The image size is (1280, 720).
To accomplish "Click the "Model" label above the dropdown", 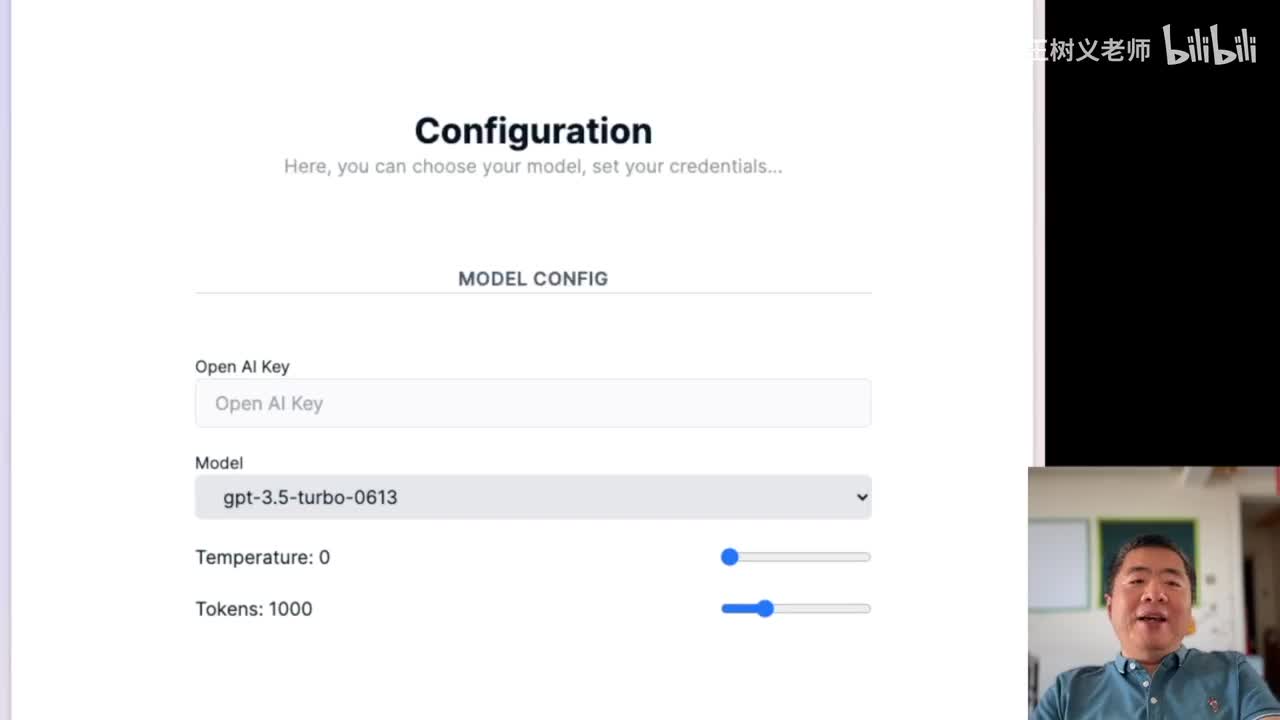I will pos(219,463).
